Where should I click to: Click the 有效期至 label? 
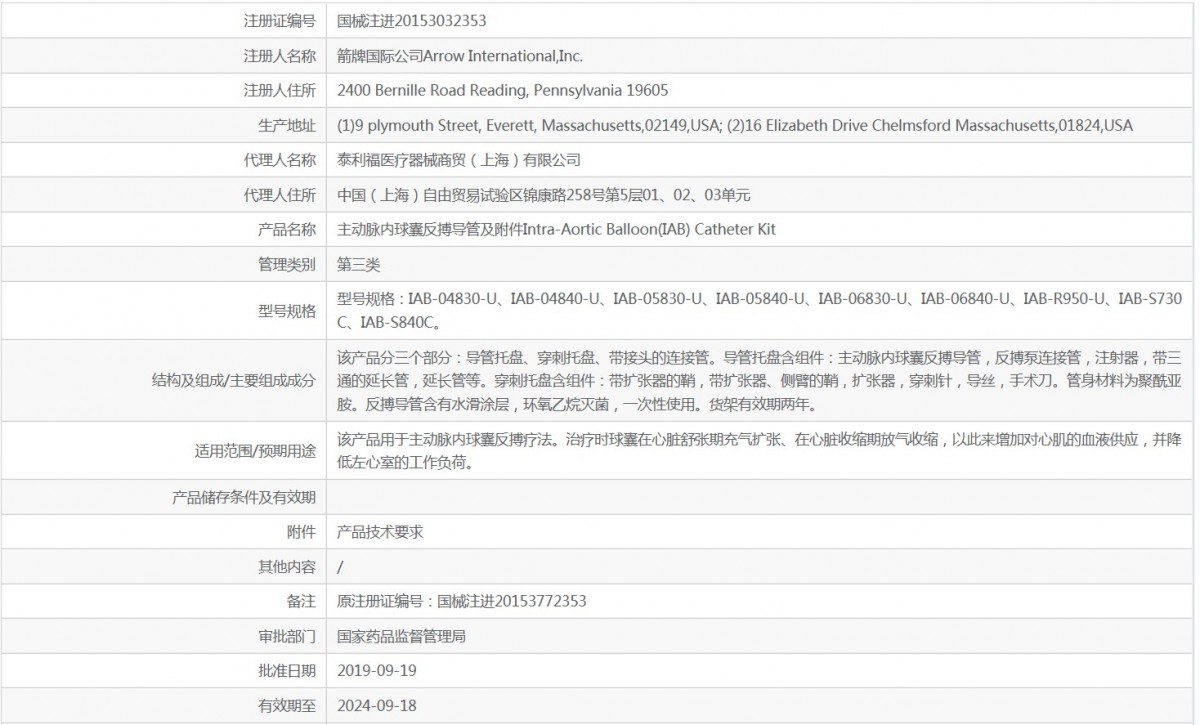click(287, 705)
